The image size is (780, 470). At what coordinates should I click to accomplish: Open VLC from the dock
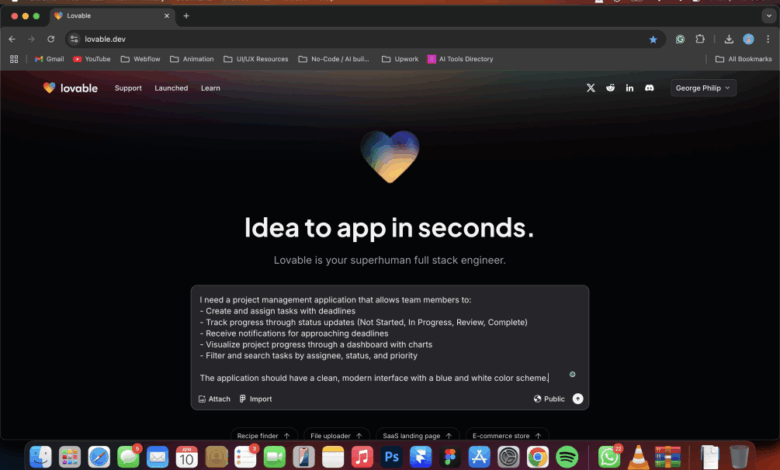tap(638, 457)
